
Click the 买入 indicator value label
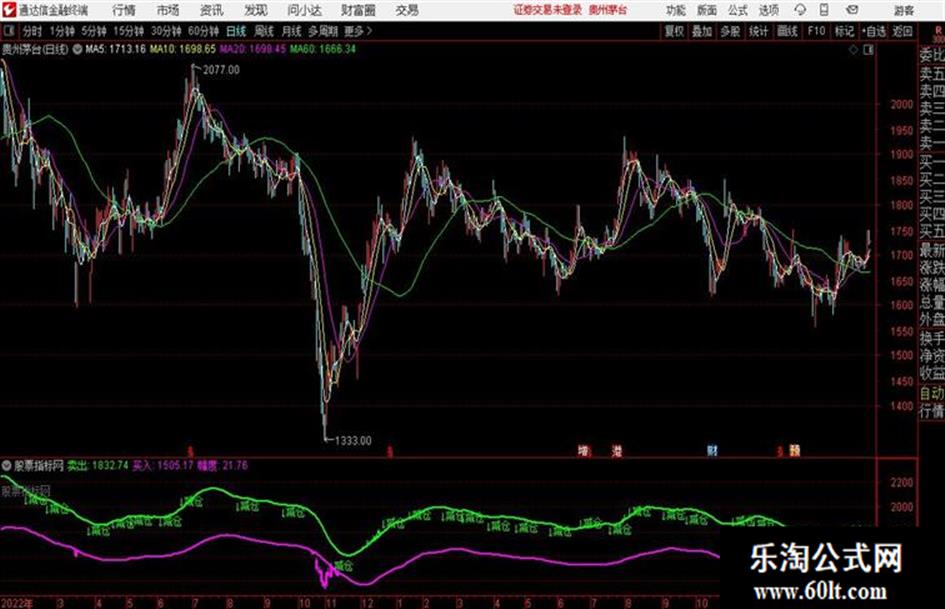163,465
